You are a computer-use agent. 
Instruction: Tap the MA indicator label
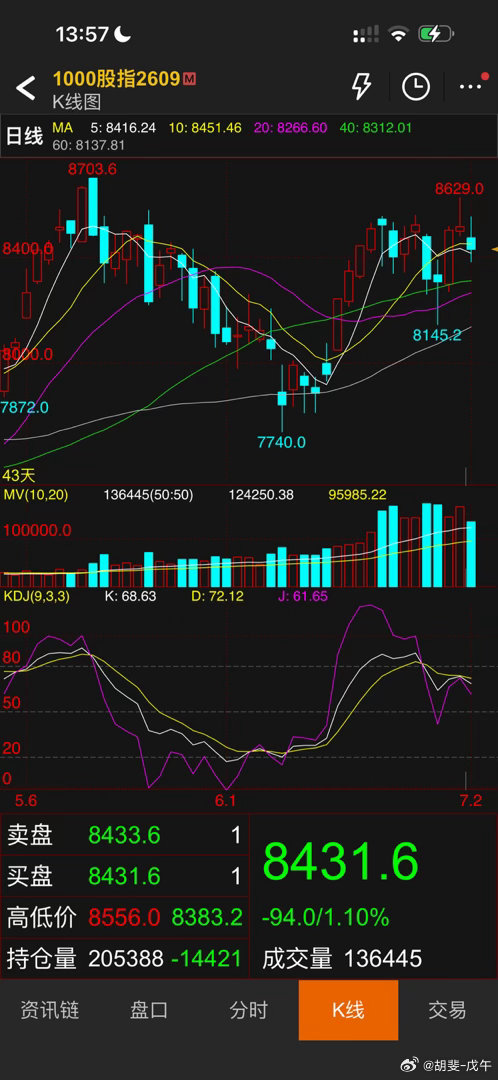click(x=63, y=127)
